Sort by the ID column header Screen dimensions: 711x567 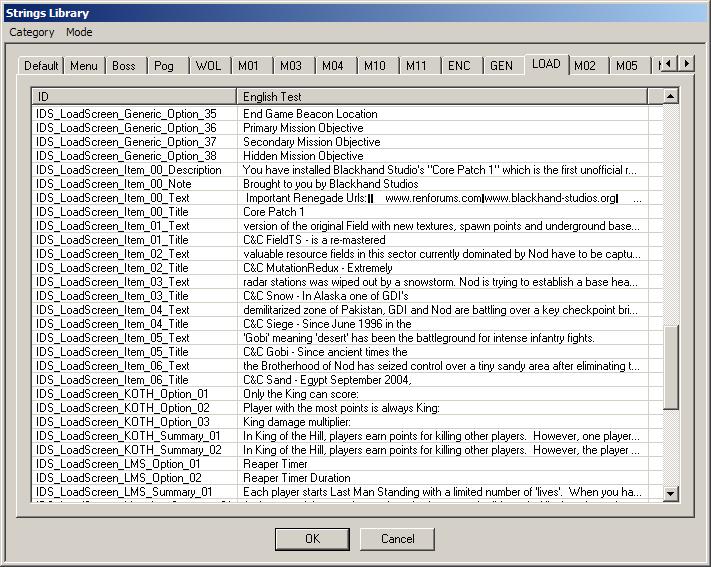(x=135, y=96)
